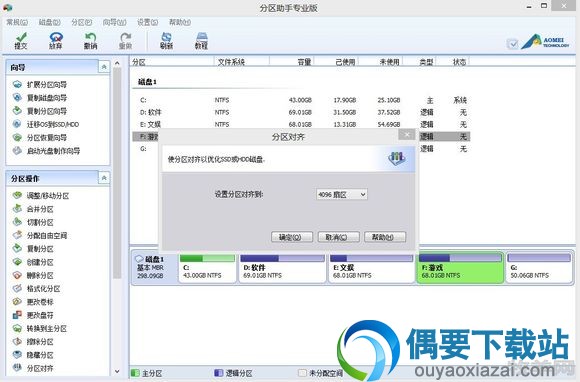Launch 扩展分区向导 wizard

40,85
